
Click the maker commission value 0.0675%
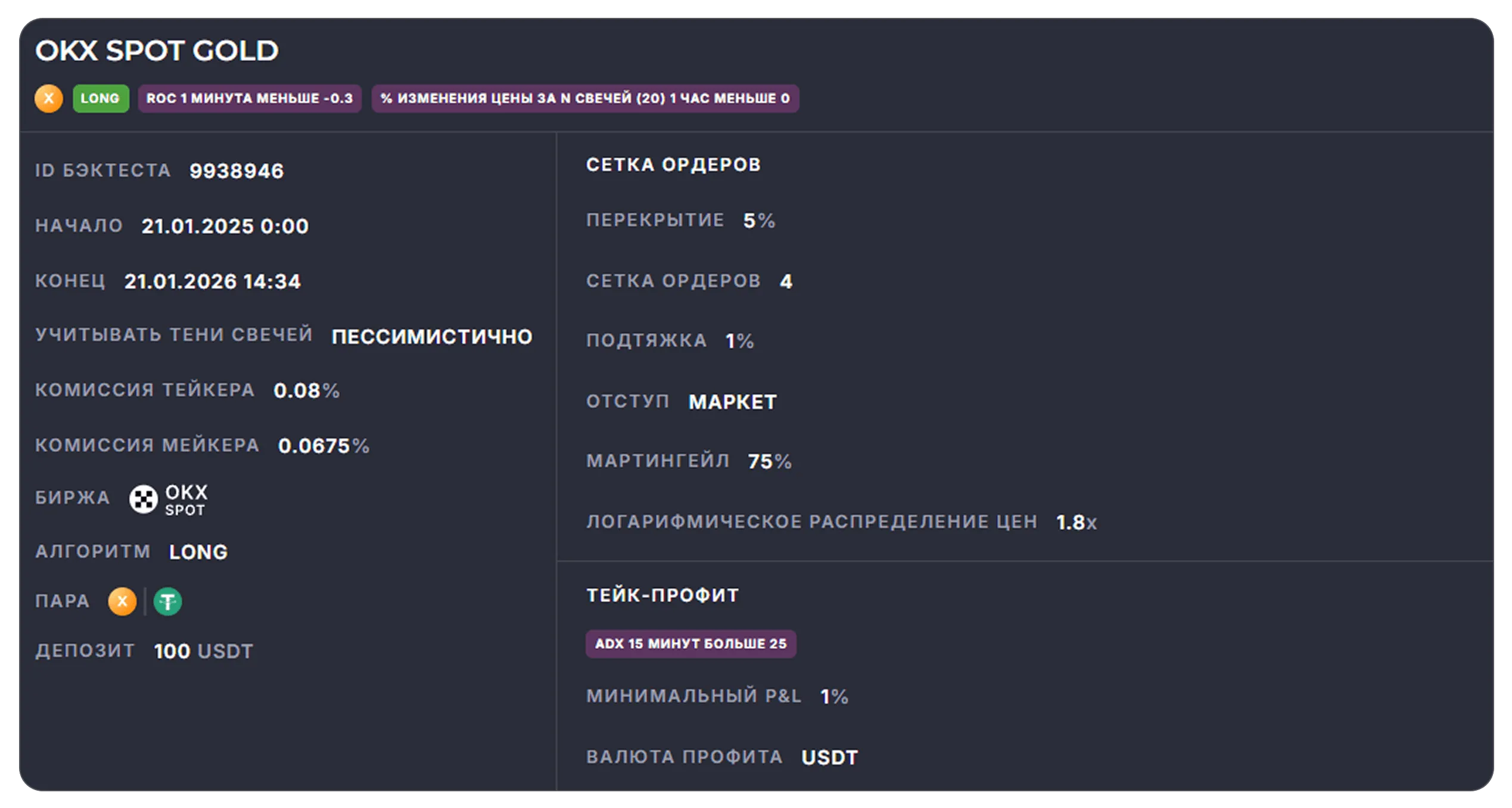coord(324,446)
